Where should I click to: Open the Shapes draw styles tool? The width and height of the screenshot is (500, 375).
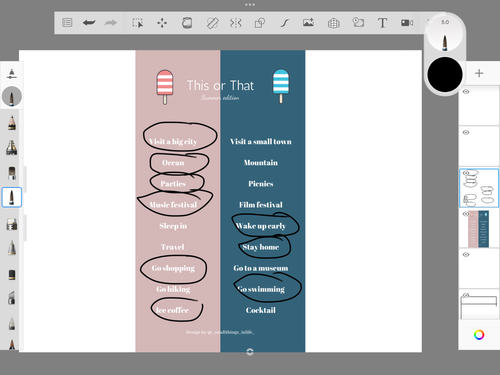point(260,23)
